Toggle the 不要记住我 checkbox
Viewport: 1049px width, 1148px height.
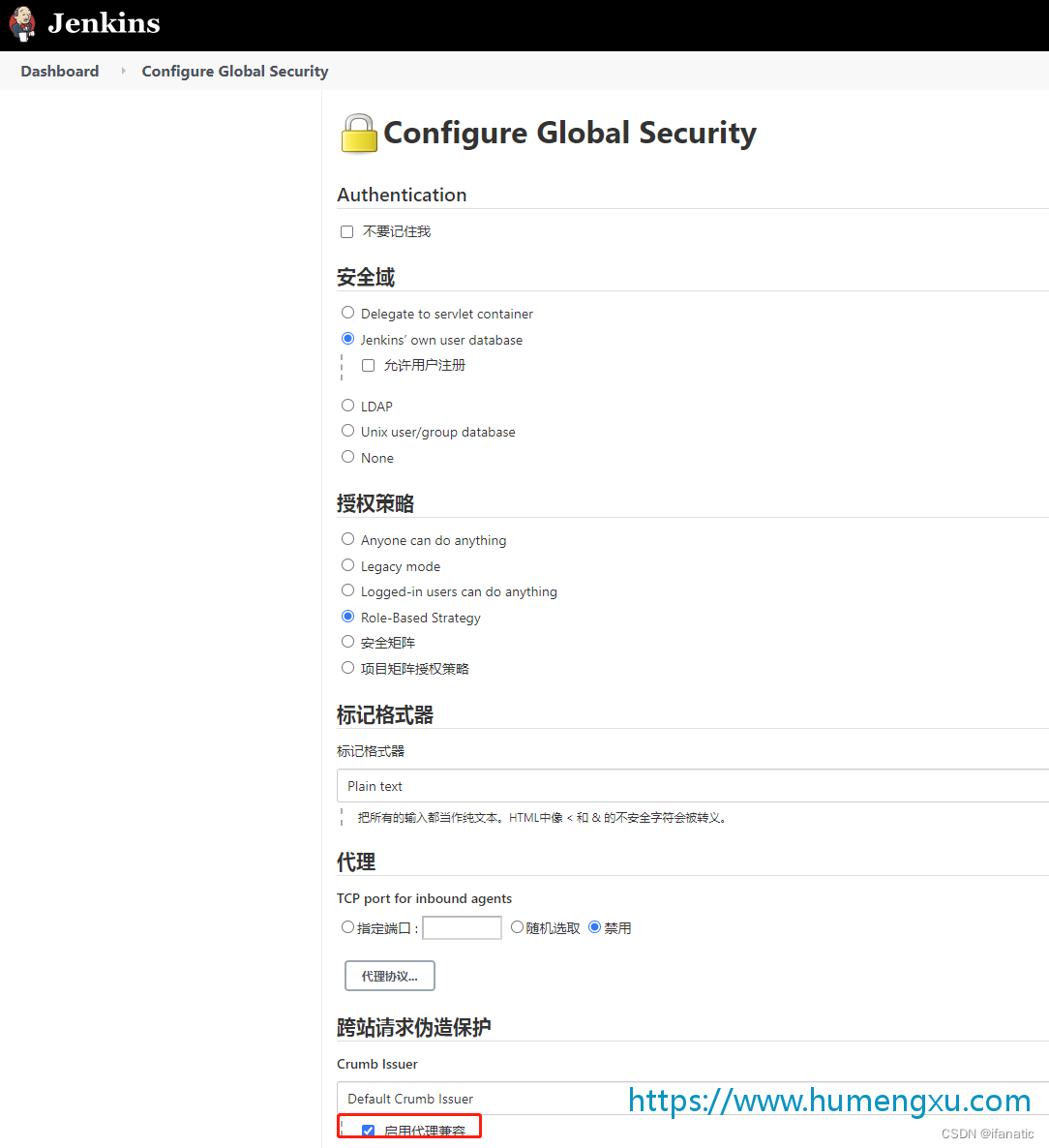347,232
